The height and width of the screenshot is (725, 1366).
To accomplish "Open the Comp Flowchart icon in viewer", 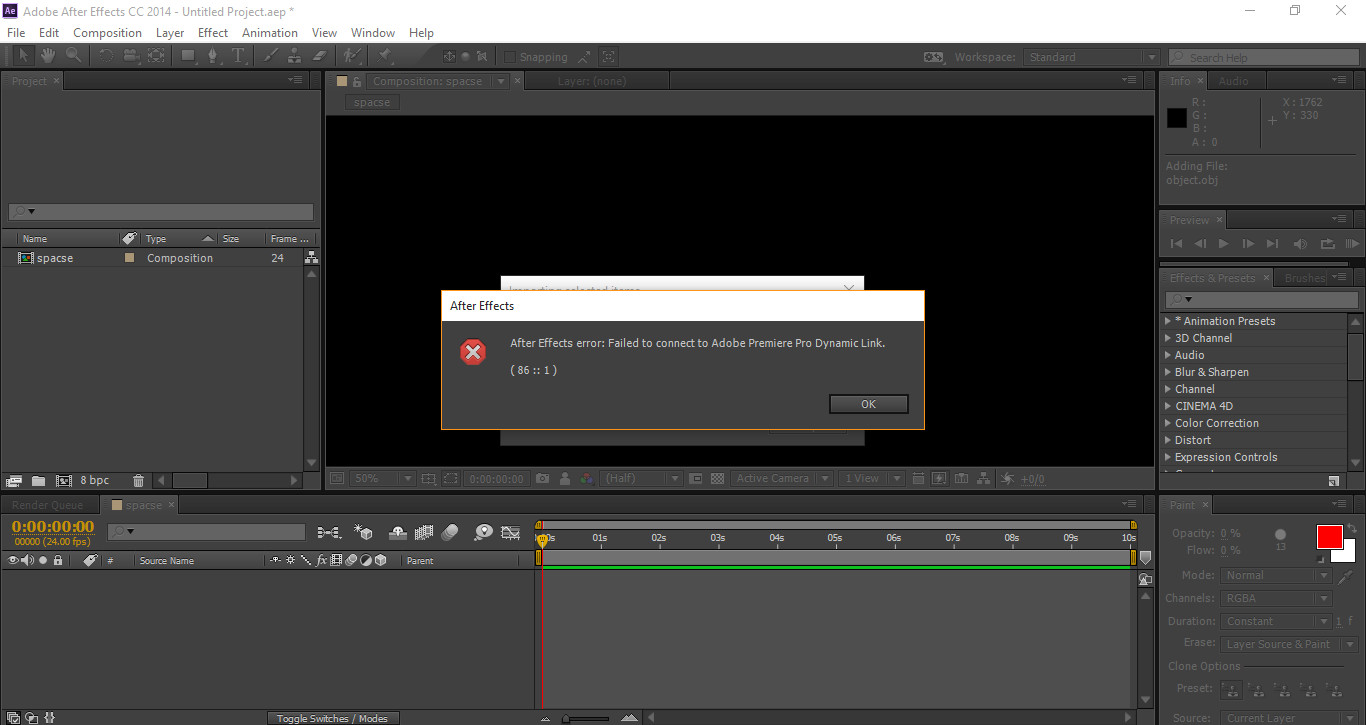I will coord(984,479).
